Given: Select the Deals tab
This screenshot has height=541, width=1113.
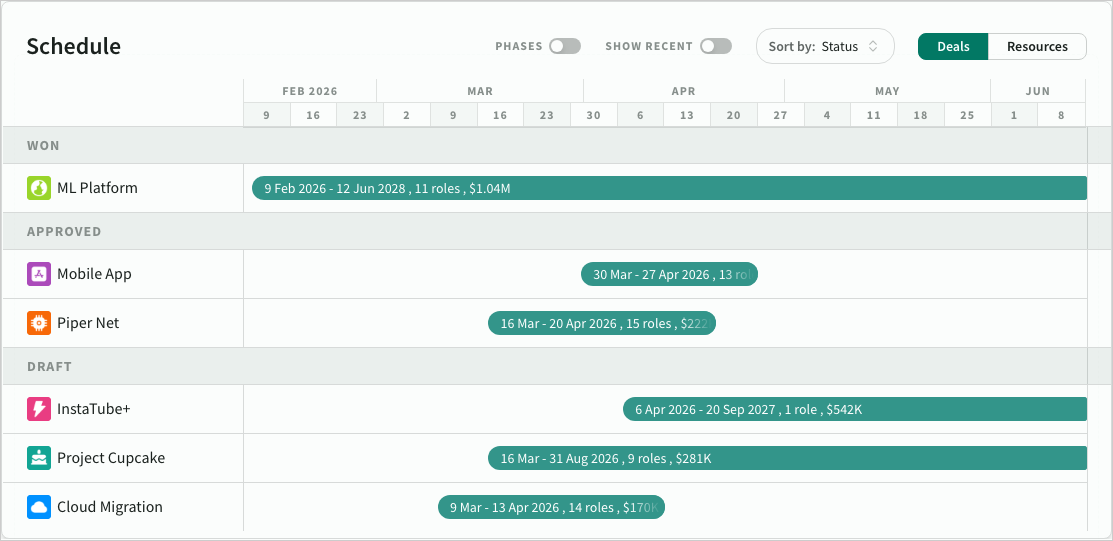Looking at the screenshot, I should click(x=952, y=46).
